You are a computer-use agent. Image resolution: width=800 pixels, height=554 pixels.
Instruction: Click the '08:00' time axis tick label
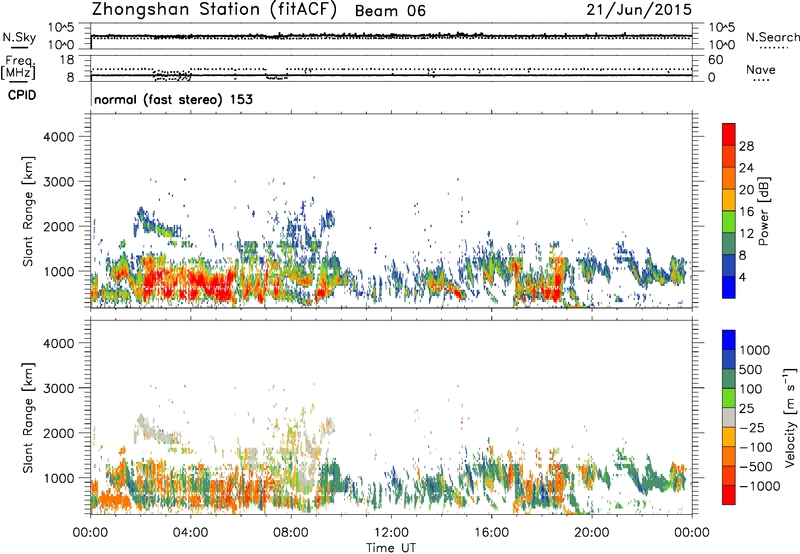coord(290,533)
